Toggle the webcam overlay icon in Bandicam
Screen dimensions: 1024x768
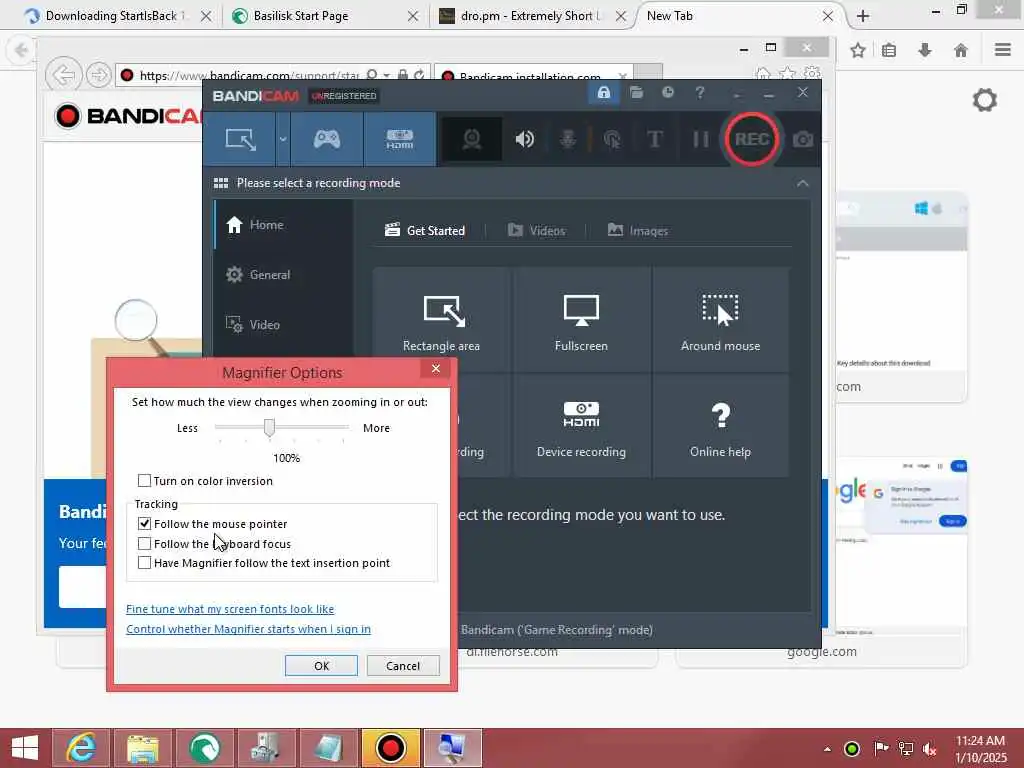point(472,139)
